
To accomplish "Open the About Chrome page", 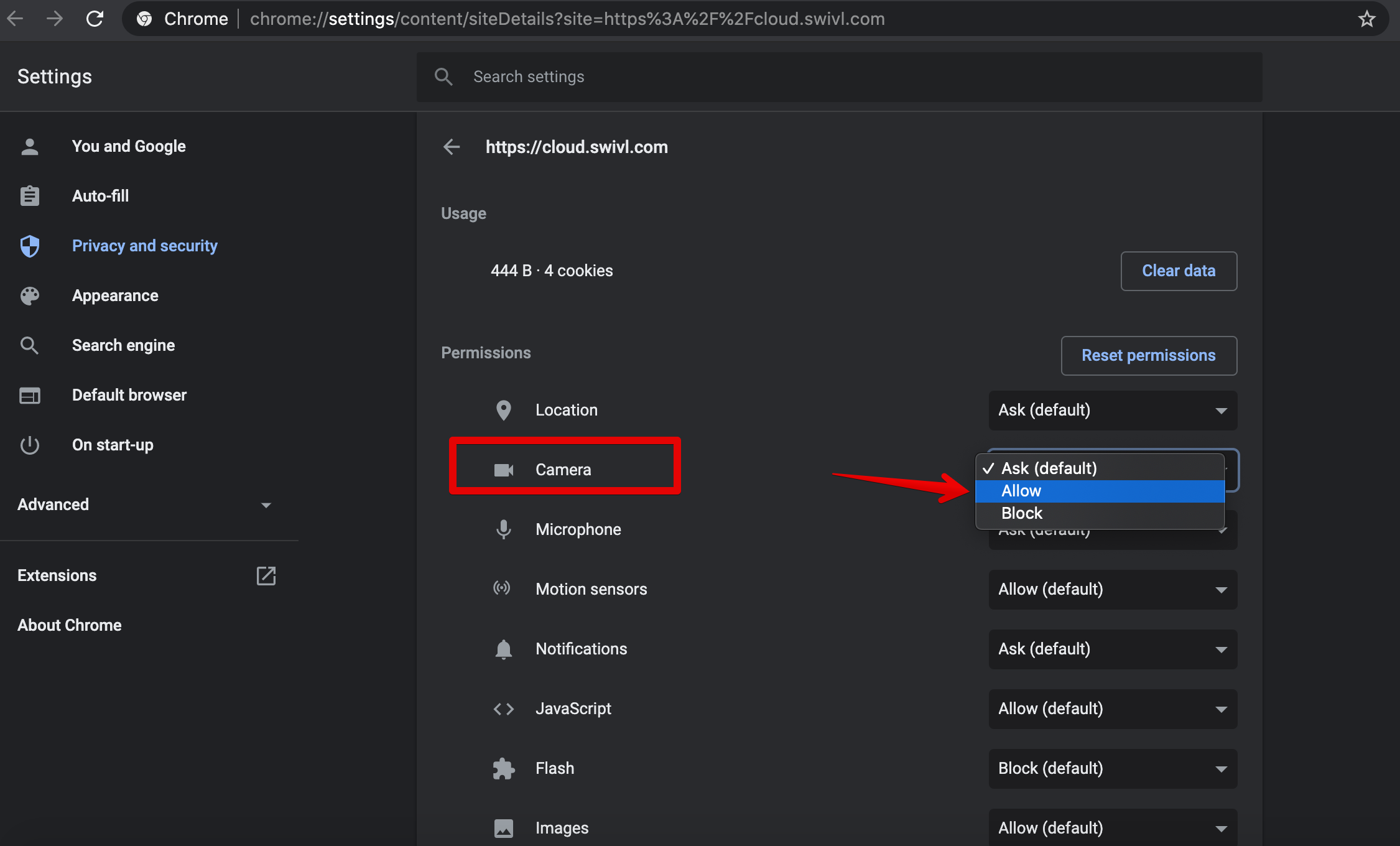I will (x=70, y=625).
